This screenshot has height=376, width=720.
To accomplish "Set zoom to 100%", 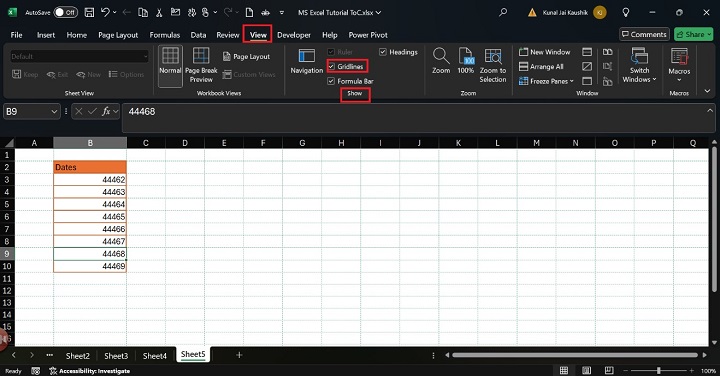I will (465, 61).
